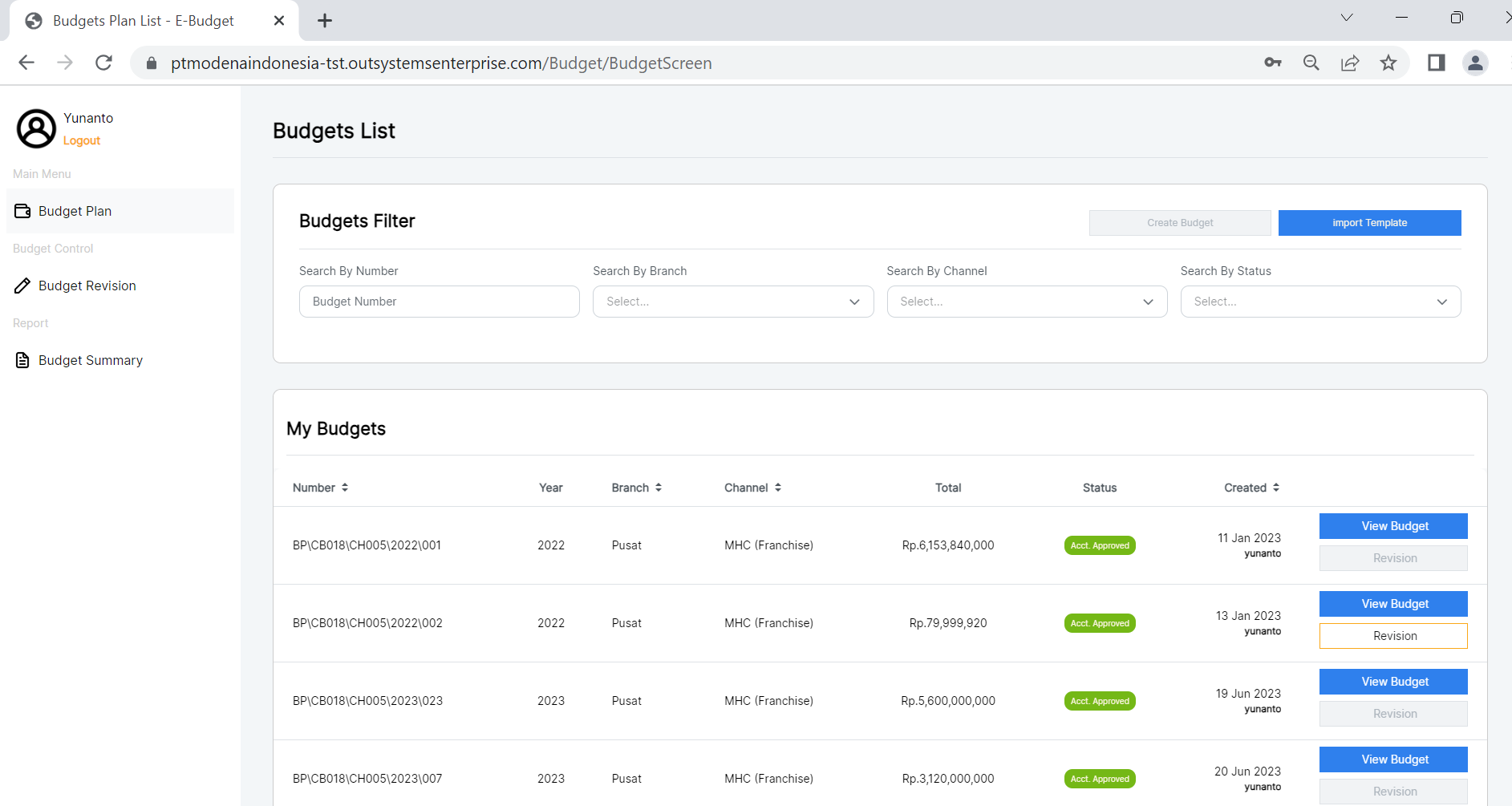Click the import Template button
This screenshot has height=806, width=1512.
pos(1369,223)
